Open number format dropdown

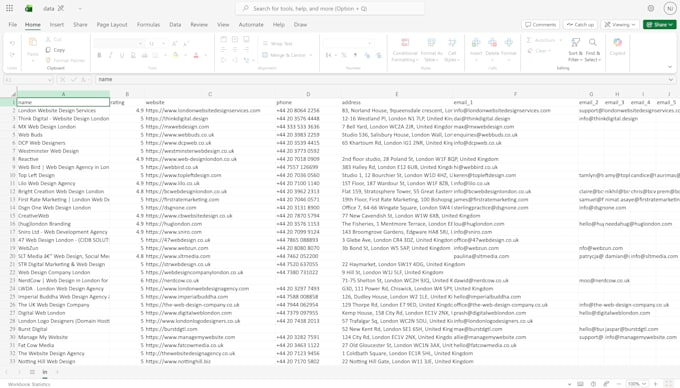click(369, 43)
